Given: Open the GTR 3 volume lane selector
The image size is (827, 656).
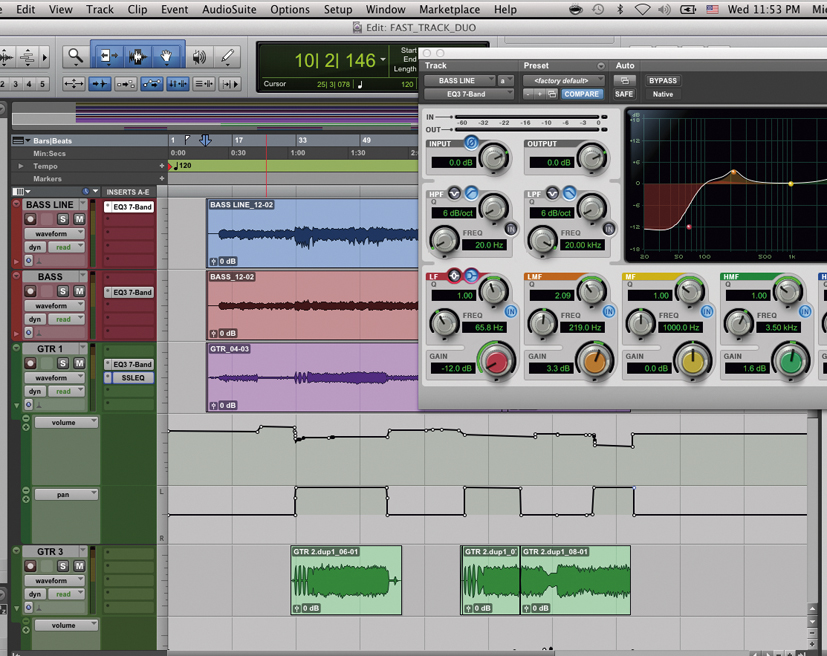Looking at the screenshot, I should (66, 625).
